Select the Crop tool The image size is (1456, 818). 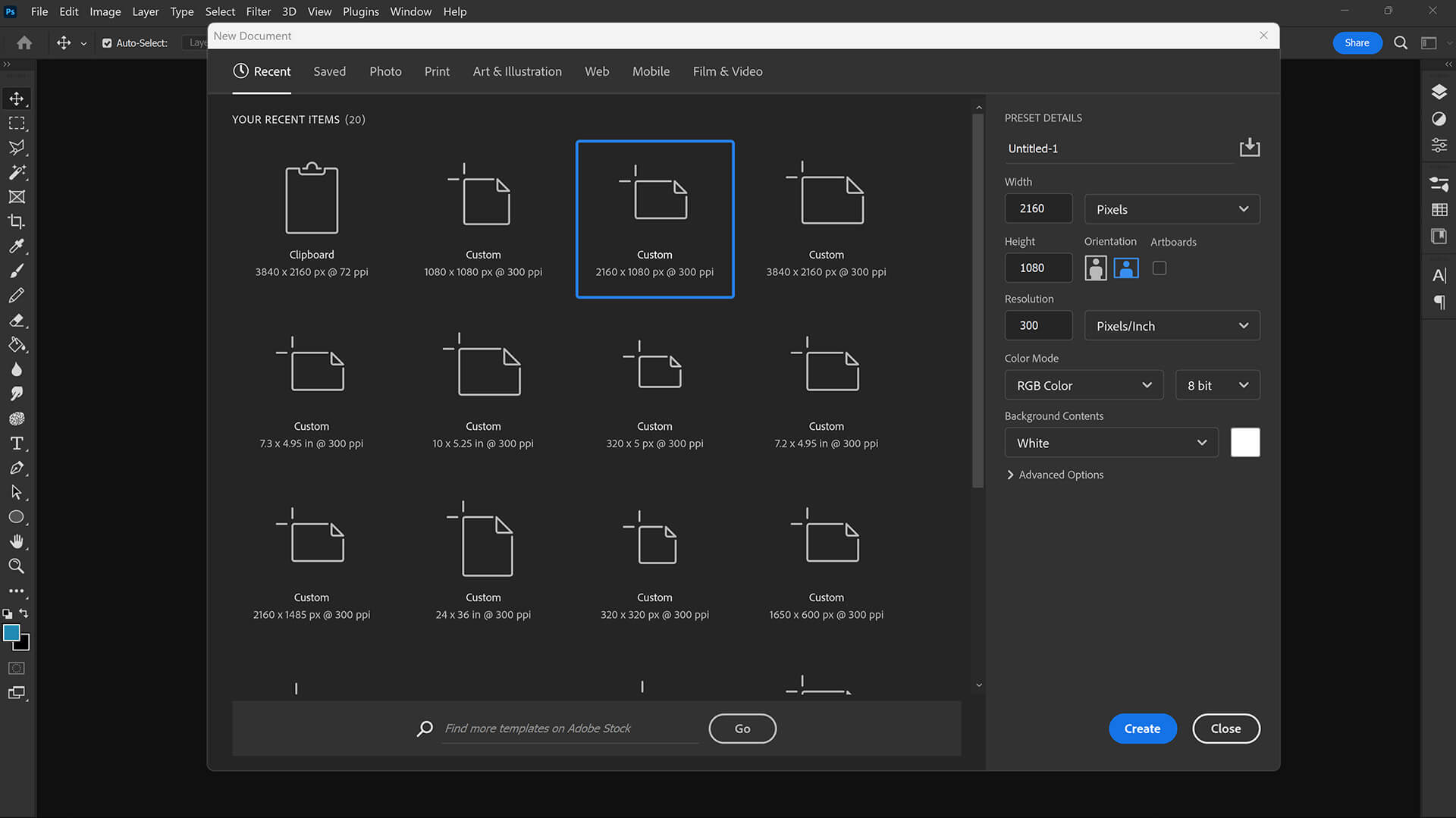pyautogui.click(x=17, y=221)
